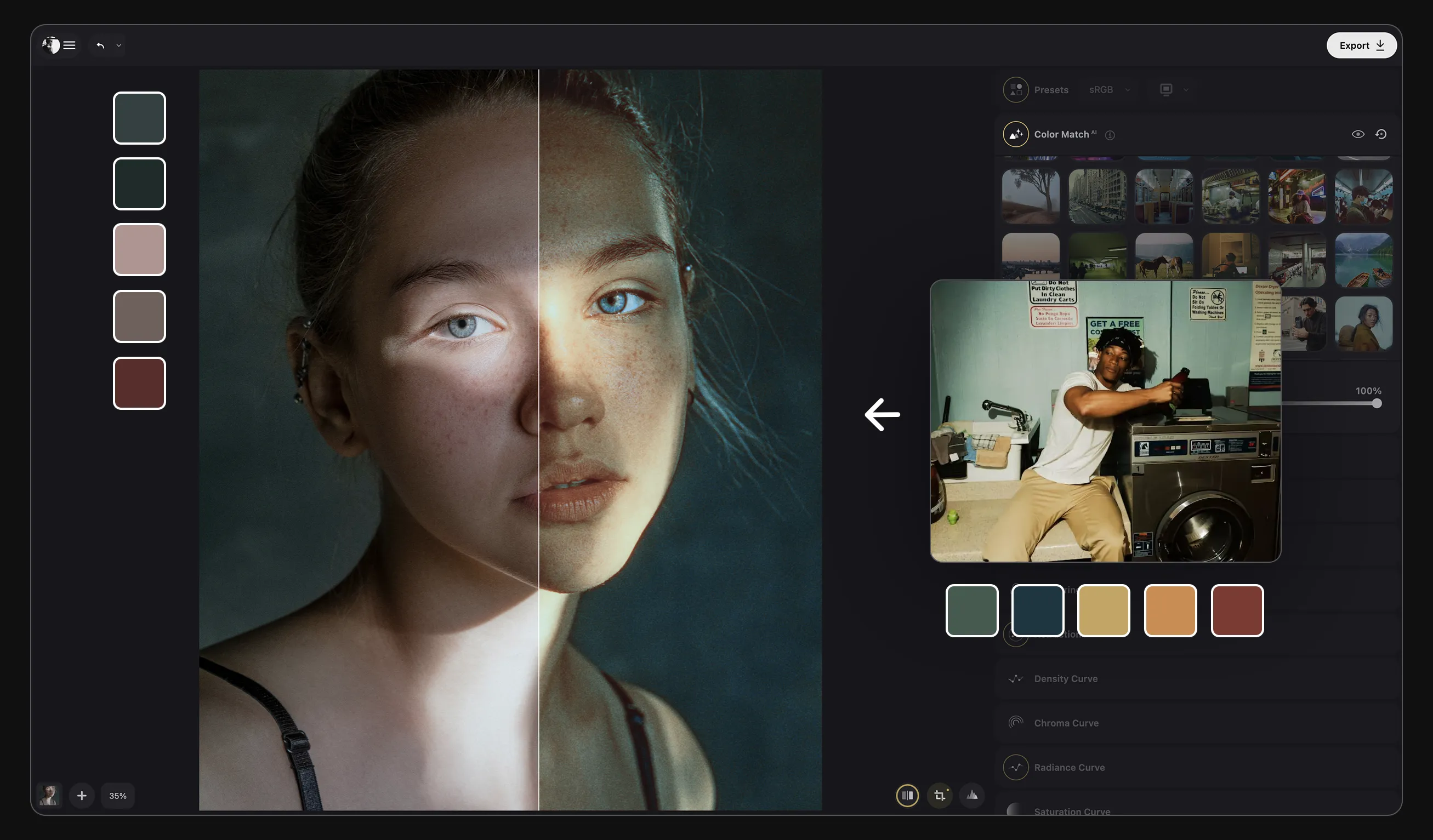
Task: Open Color Match info tooltip icon
Action: (1110, 135)
